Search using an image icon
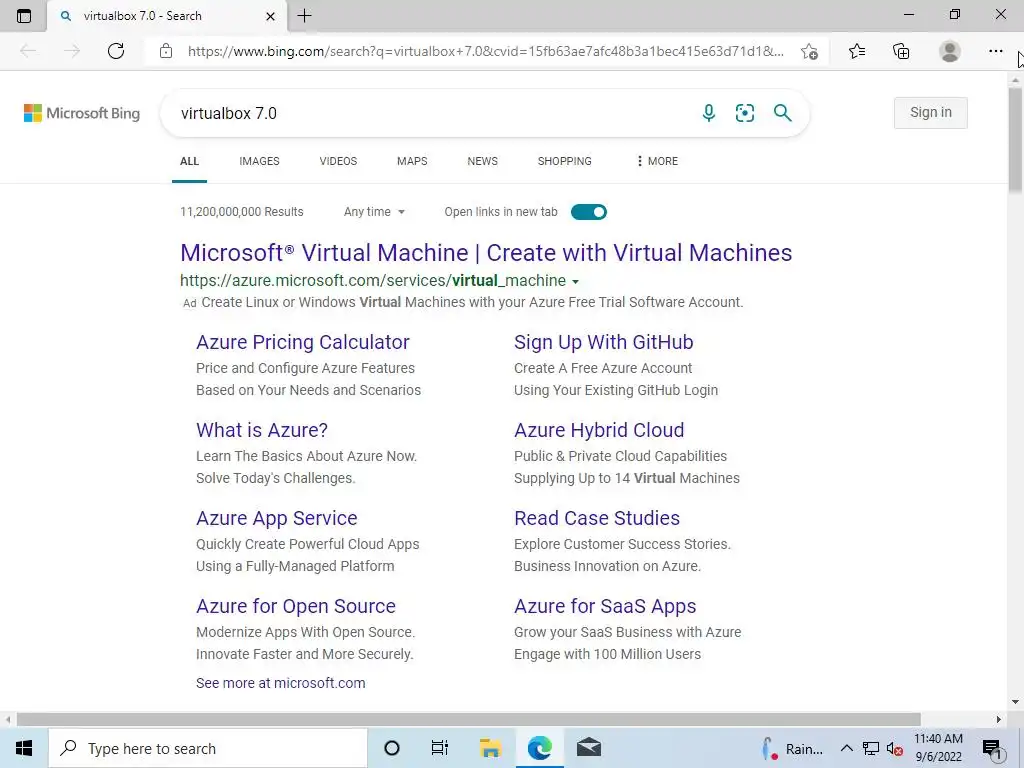Image resolution: width=1024 pixels, height=768 pixels. pyautogui.click(x=744, y=113)
